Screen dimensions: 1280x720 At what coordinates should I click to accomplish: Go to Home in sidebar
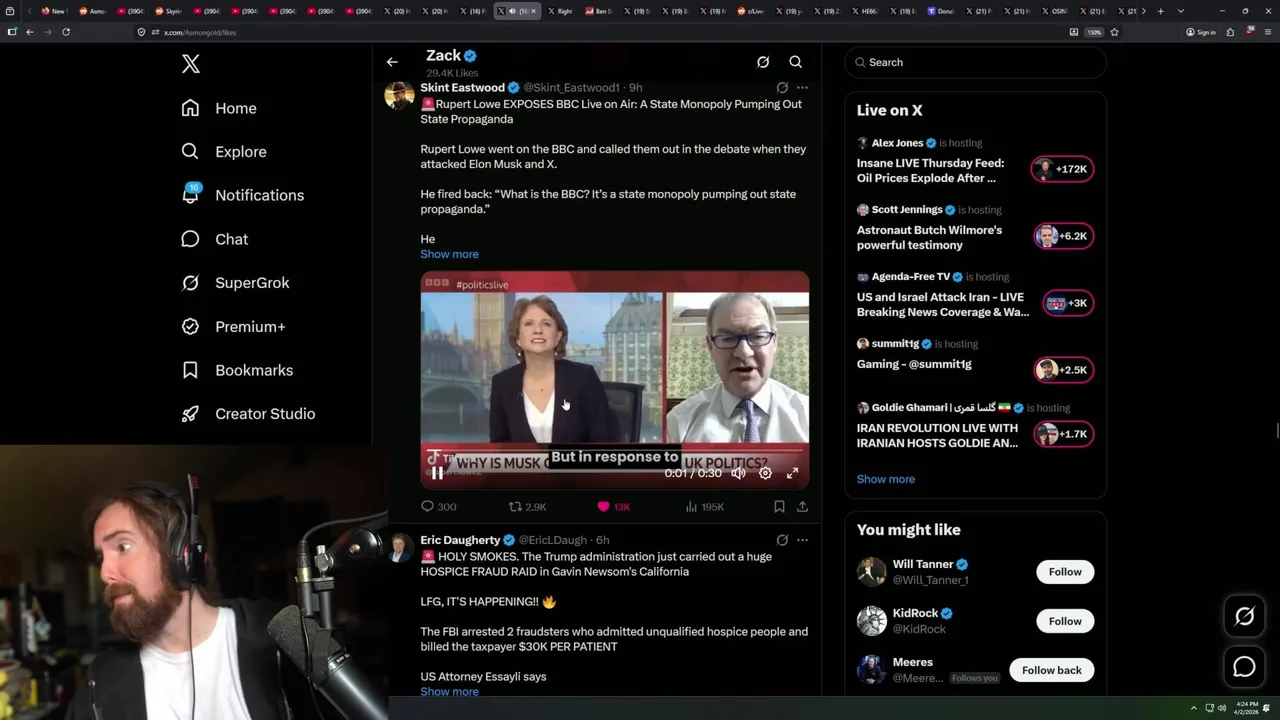click(219, 108)
